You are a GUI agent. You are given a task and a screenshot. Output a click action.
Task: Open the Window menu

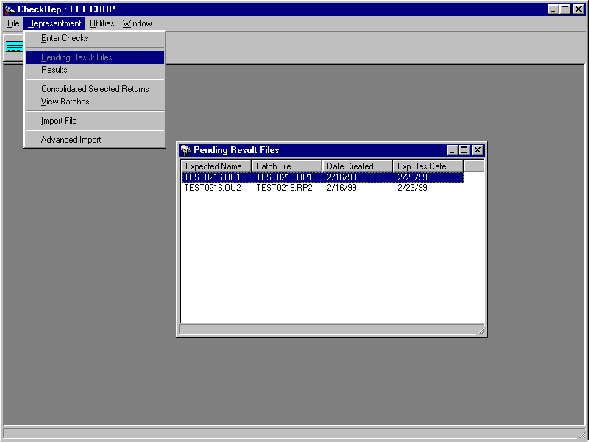tap(137, 24)
